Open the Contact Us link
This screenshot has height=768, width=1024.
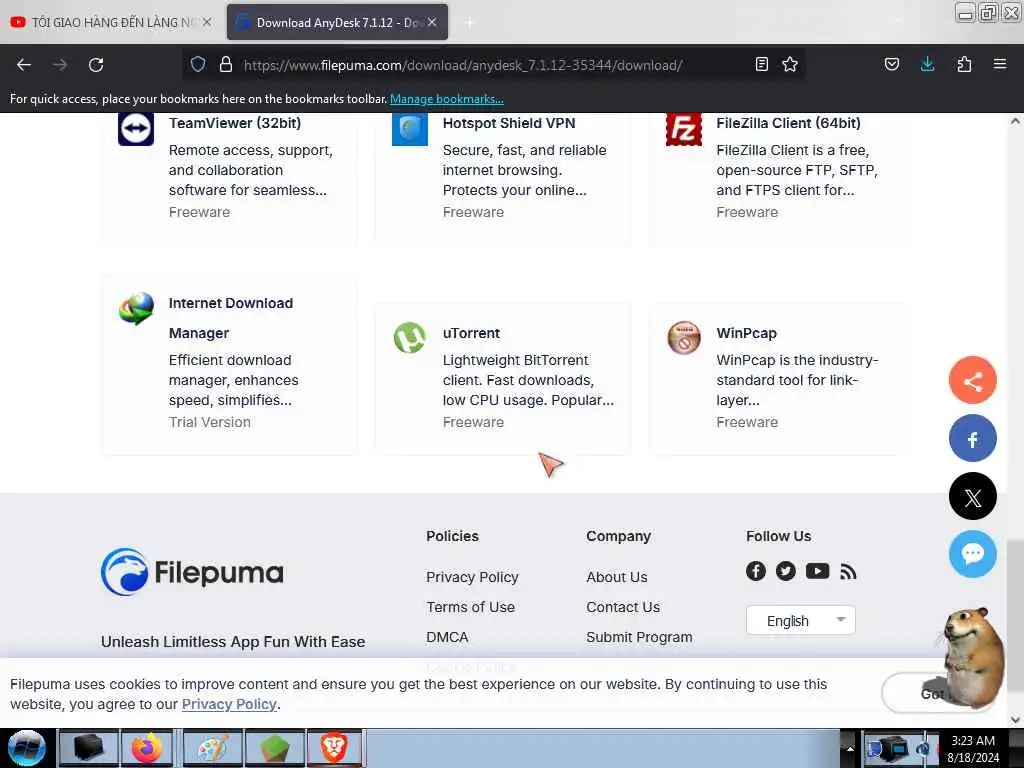click(x=623, y=607)
